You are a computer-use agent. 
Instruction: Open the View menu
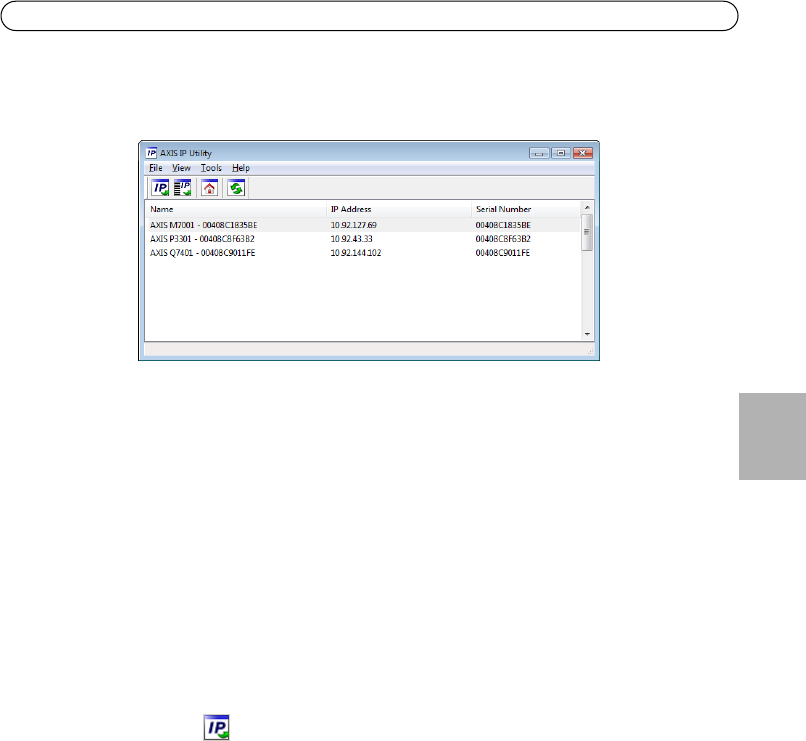click(x=181, y=168)
